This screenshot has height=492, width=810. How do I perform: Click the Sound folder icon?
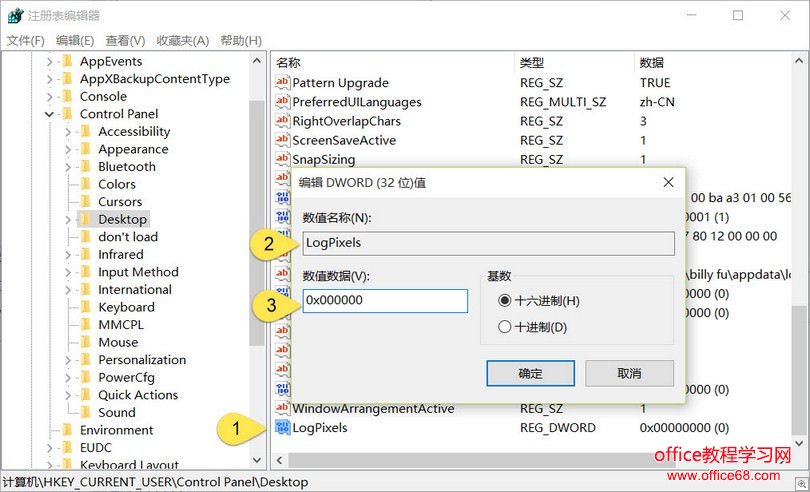click(86, 413)
